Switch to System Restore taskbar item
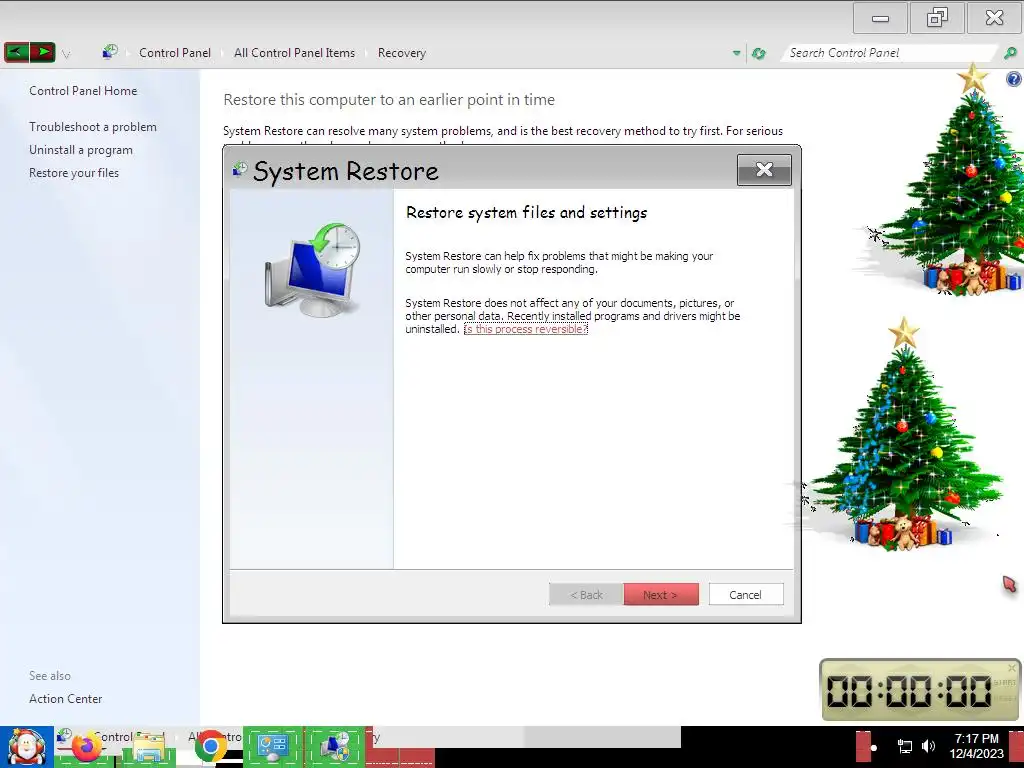 pos(334,747)
